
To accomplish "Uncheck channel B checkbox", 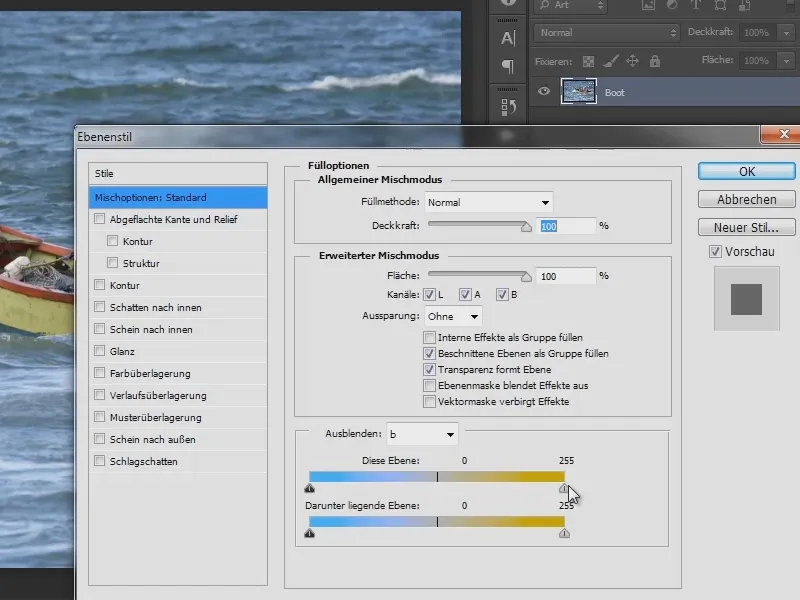I will click(x=503, y=294).
